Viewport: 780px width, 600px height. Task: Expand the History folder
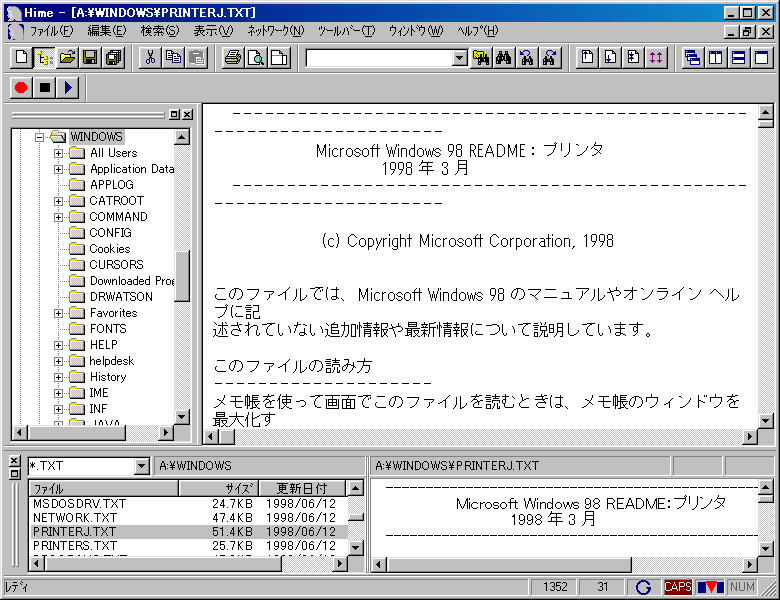pos(59,377)
